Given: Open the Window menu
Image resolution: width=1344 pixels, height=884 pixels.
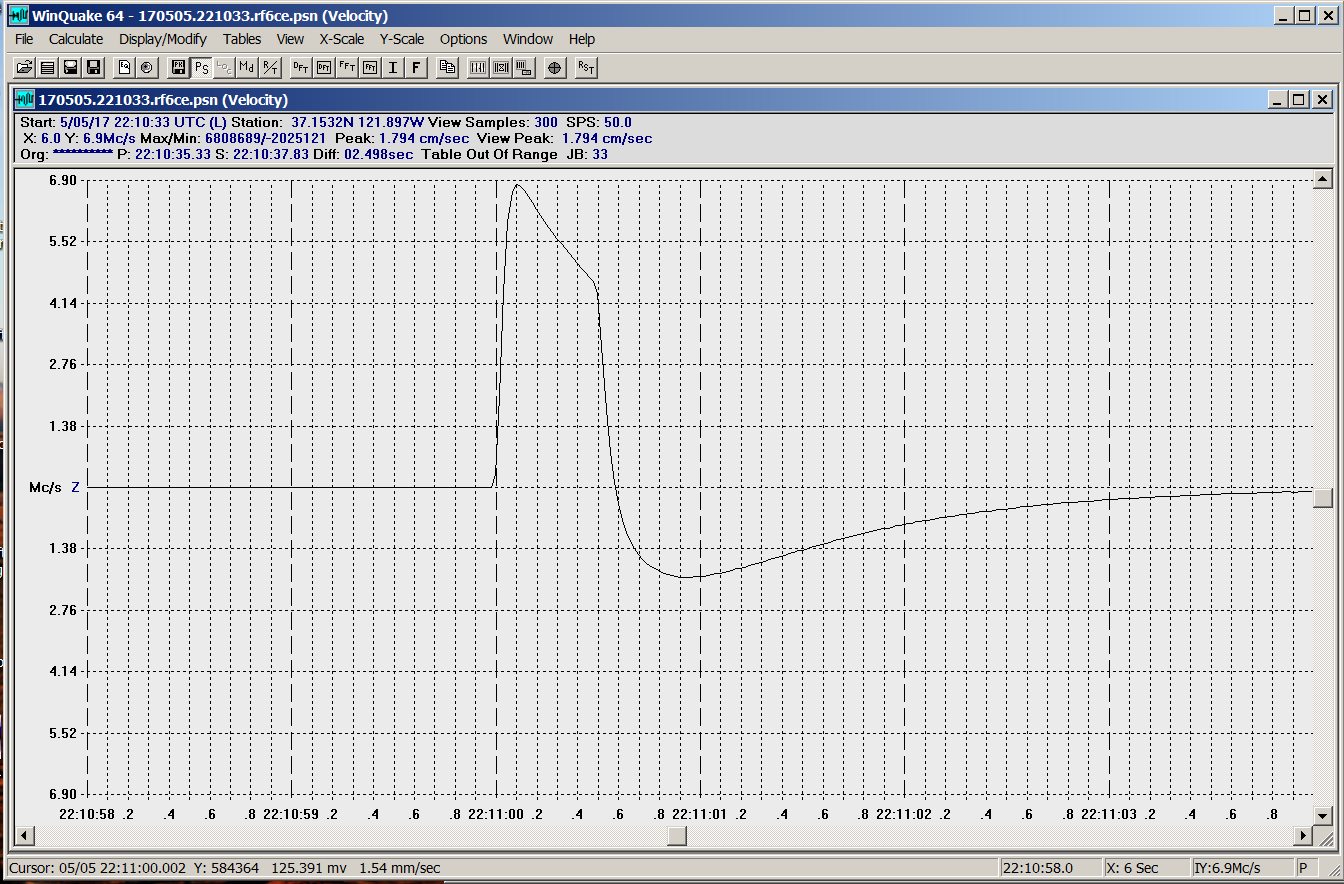Looking at the screenshot, I should [x=528, y=39].
